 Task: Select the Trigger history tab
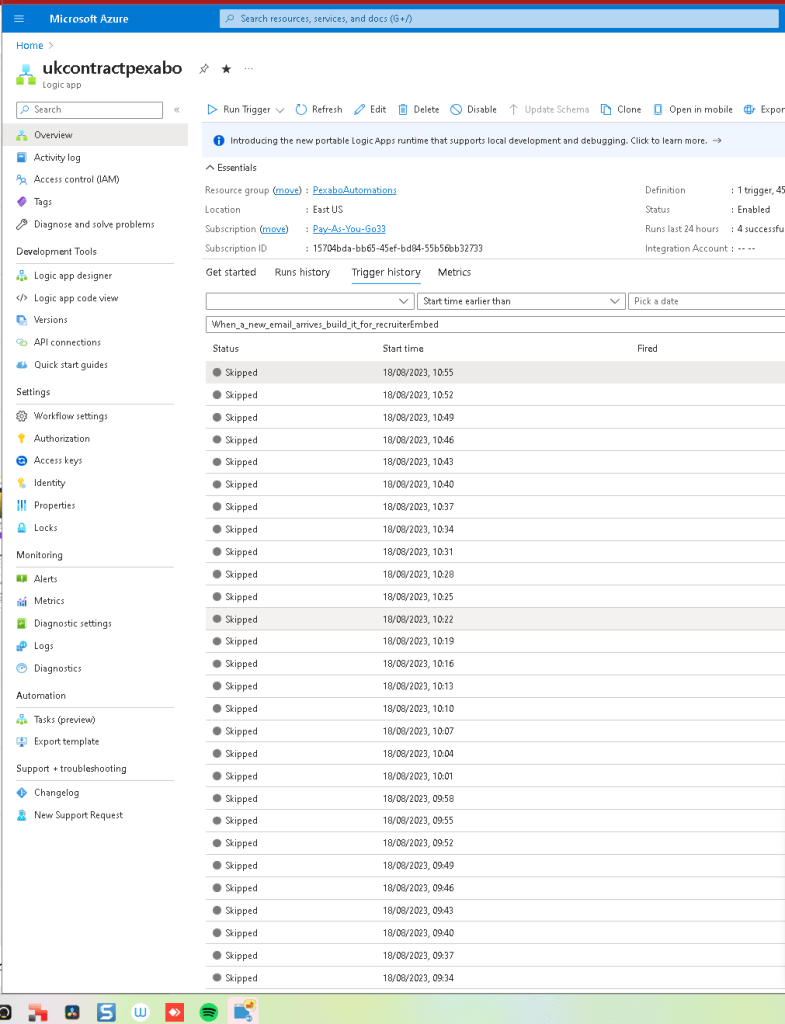point(386,272)
